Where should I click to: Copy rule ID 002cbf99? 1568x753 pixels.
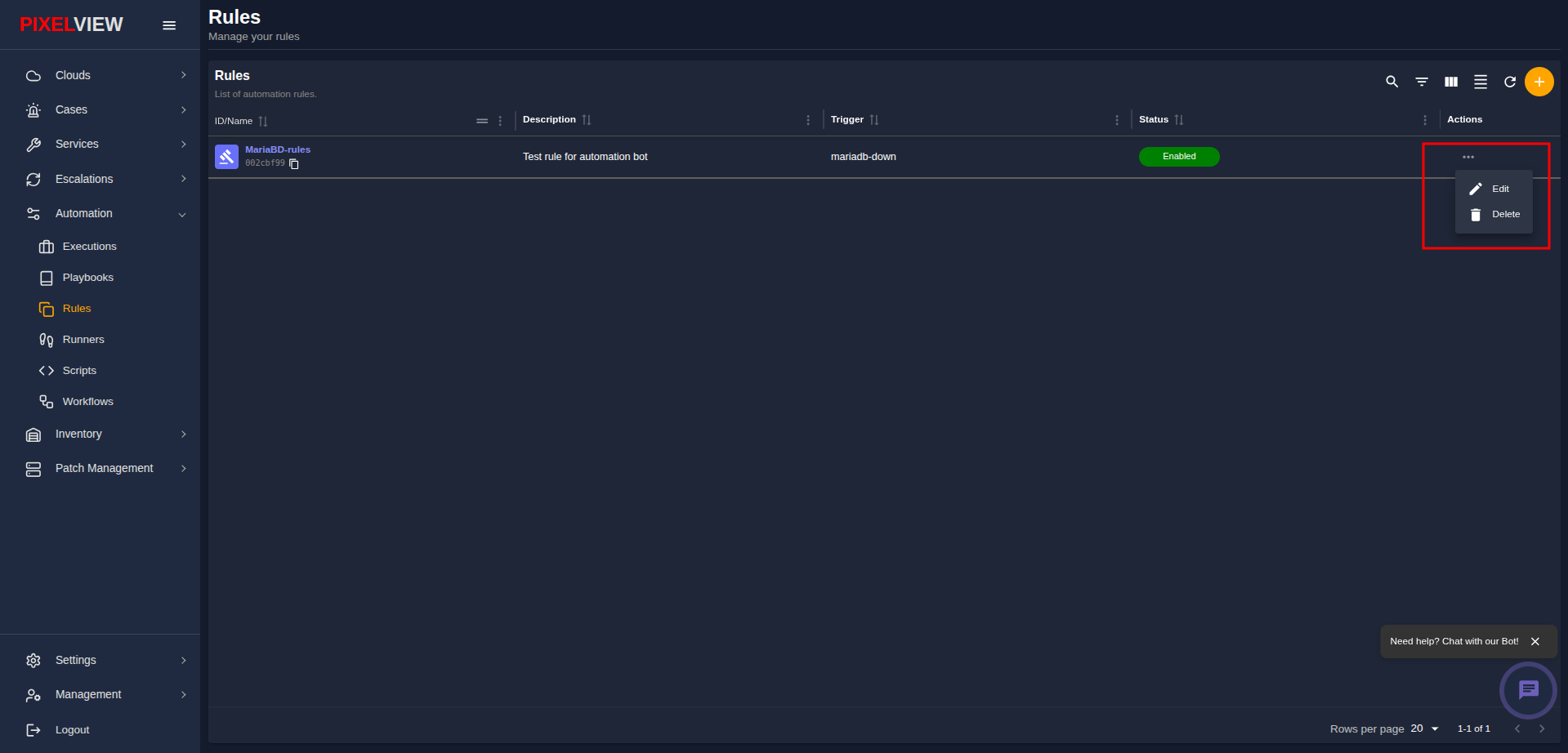[x=294, y=164]
